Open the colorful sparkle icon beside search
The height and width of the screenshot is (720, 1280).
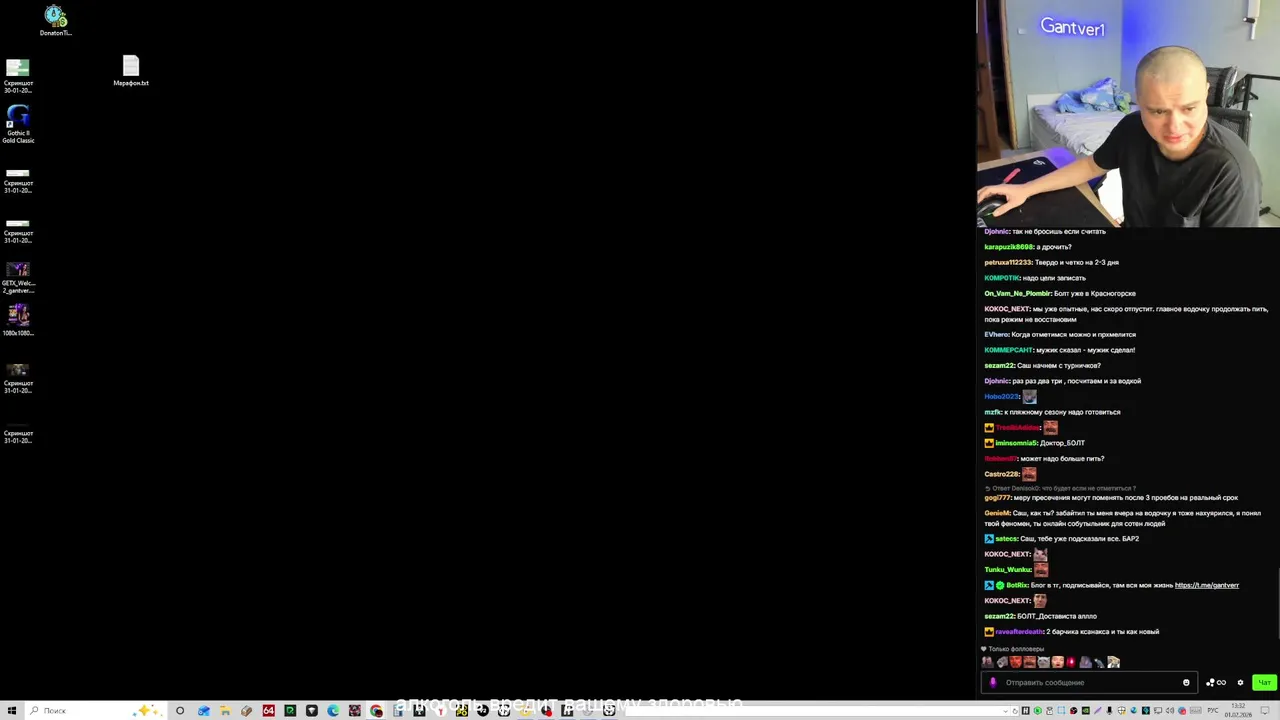147,710
